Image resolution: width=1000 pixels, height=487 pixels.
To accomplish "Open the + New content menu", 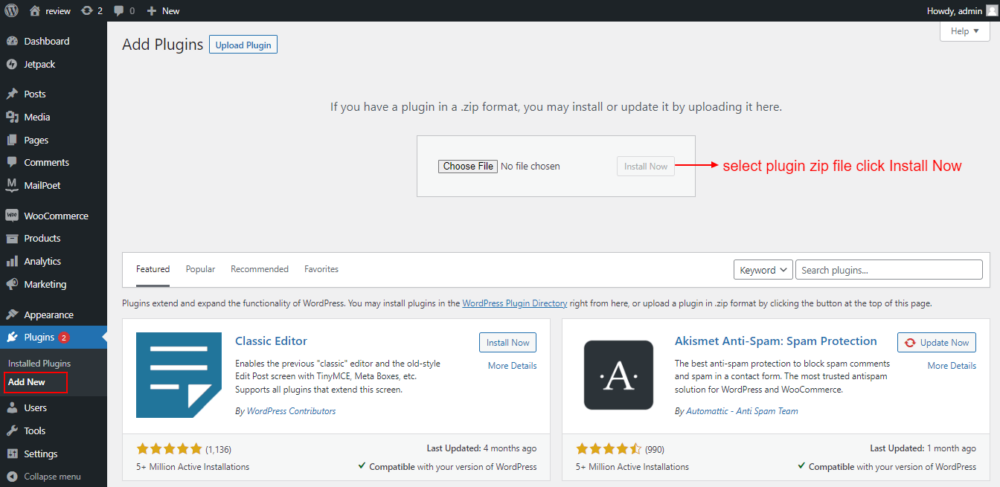I will (x=163, y=11).
